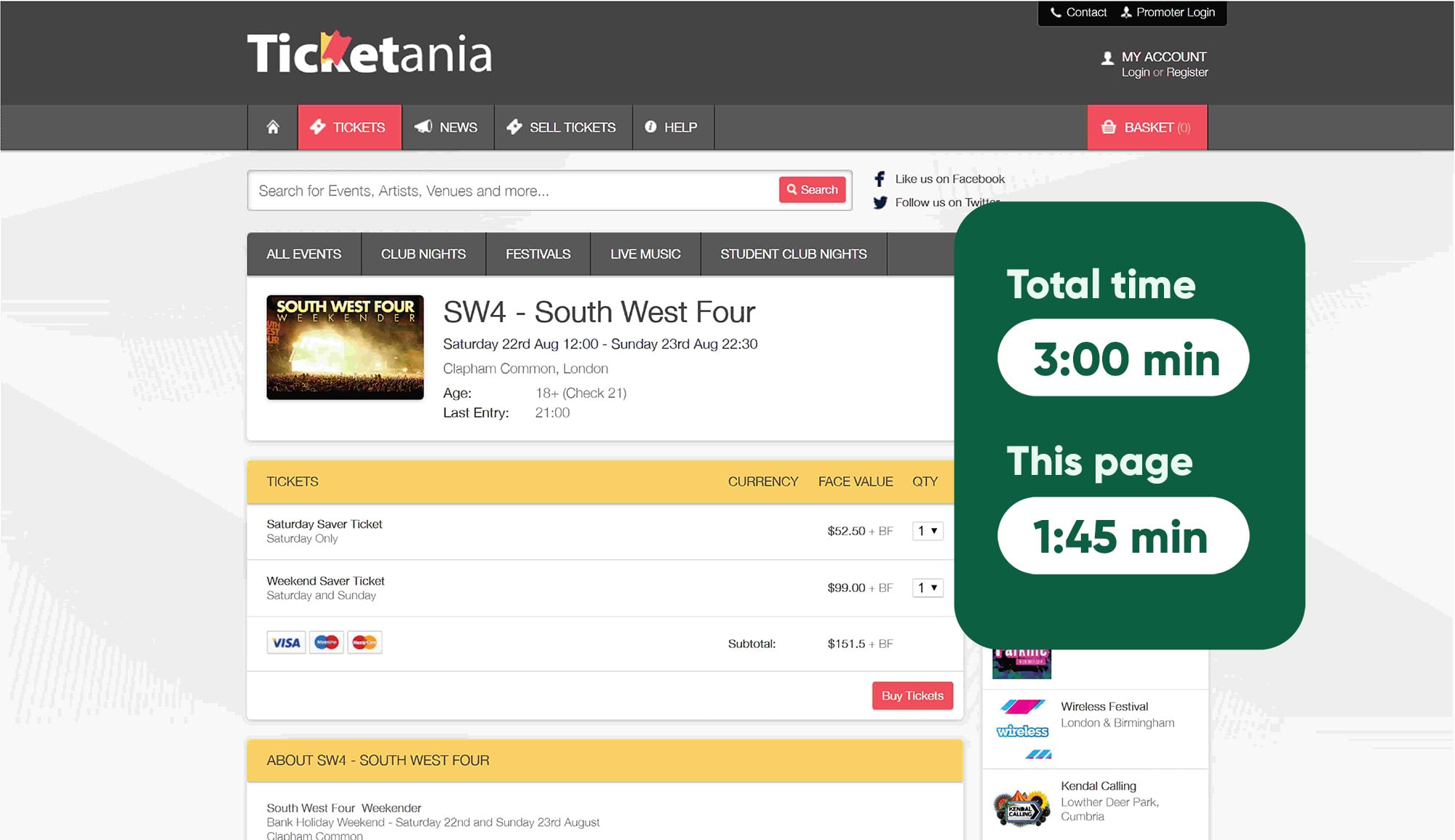Image resolution: width=1455 pixels, height=840 pixels.
Task: Click the Register link
Action: [1187, 72]
